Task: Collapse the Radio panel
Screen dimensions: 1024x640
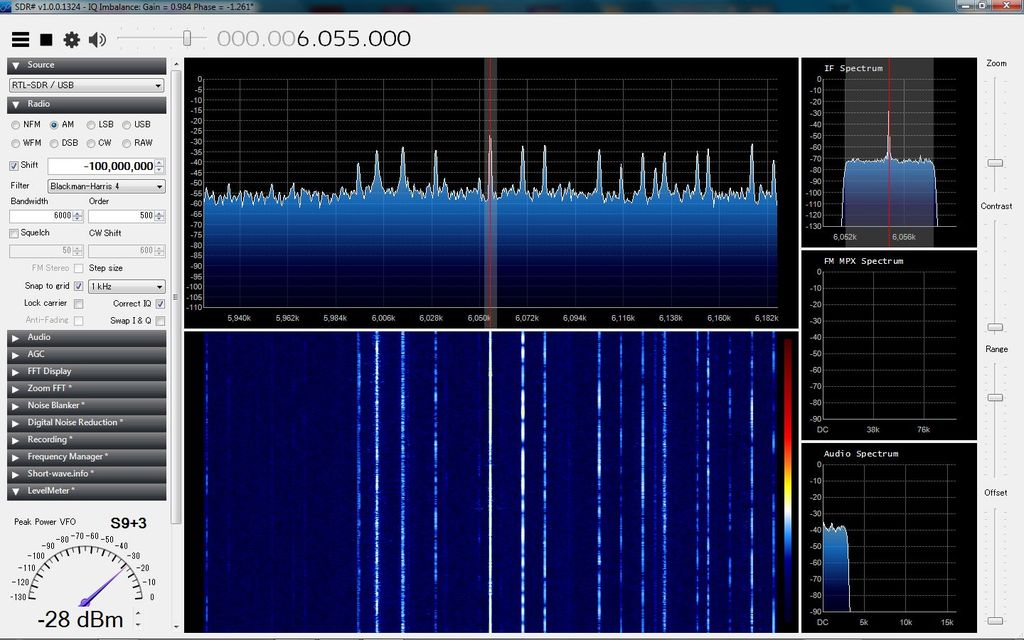Action: pyautogui.click(x=87, y=104)
